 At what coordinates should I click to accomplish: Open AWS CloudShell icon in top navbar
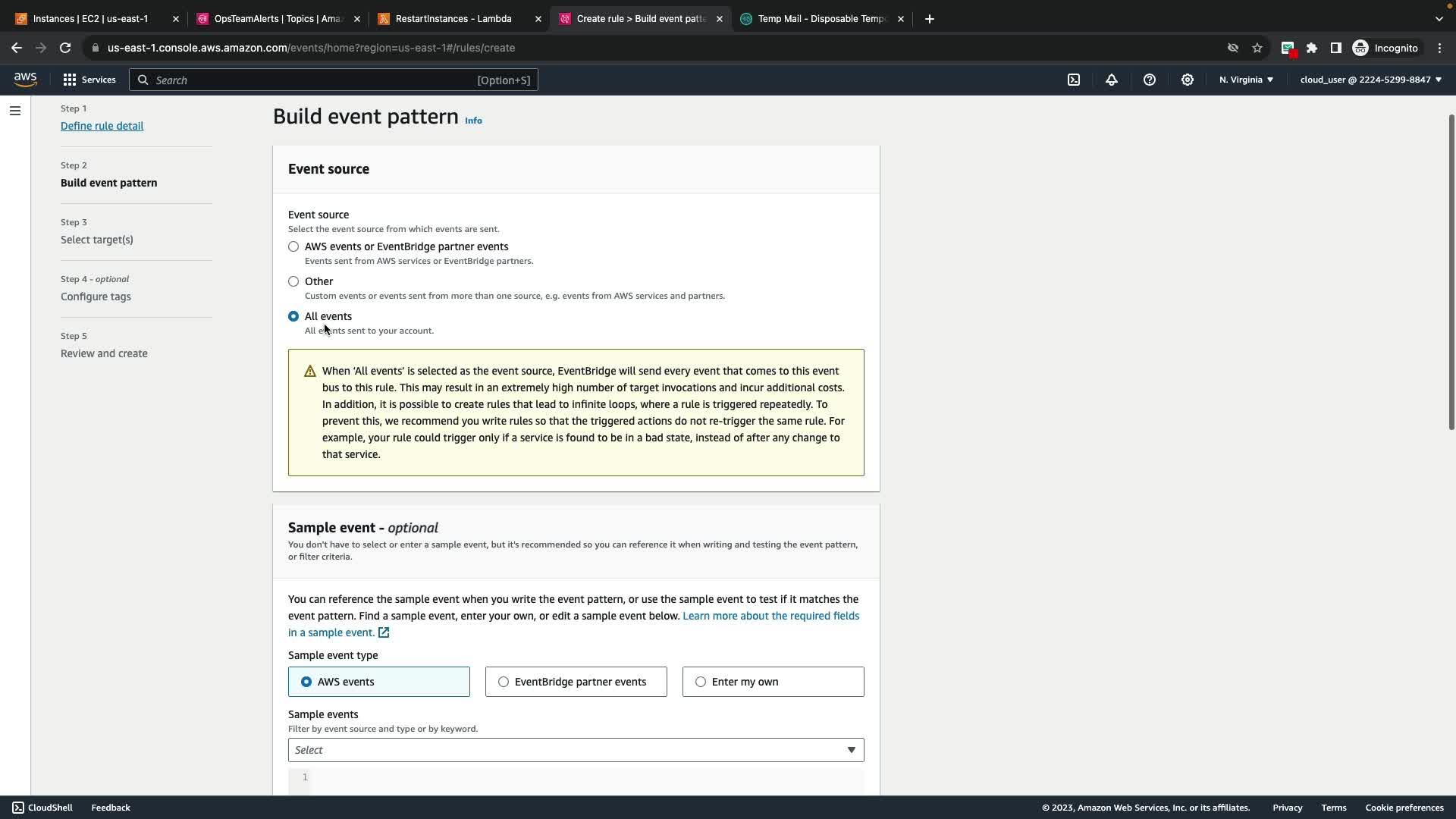click(1074, 80)
